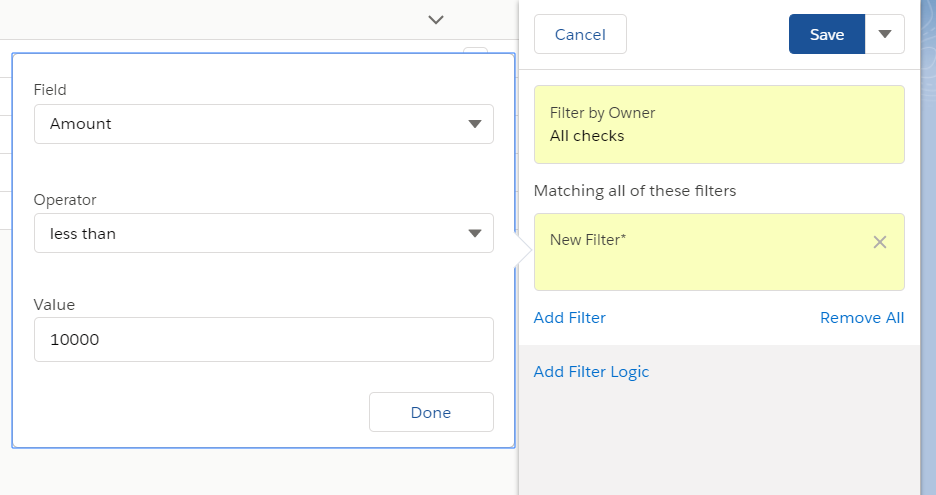This screenshot has height=495, width=936.
Task: Click the Field dropdown arrow icon
Action: (x=475, y=124)
